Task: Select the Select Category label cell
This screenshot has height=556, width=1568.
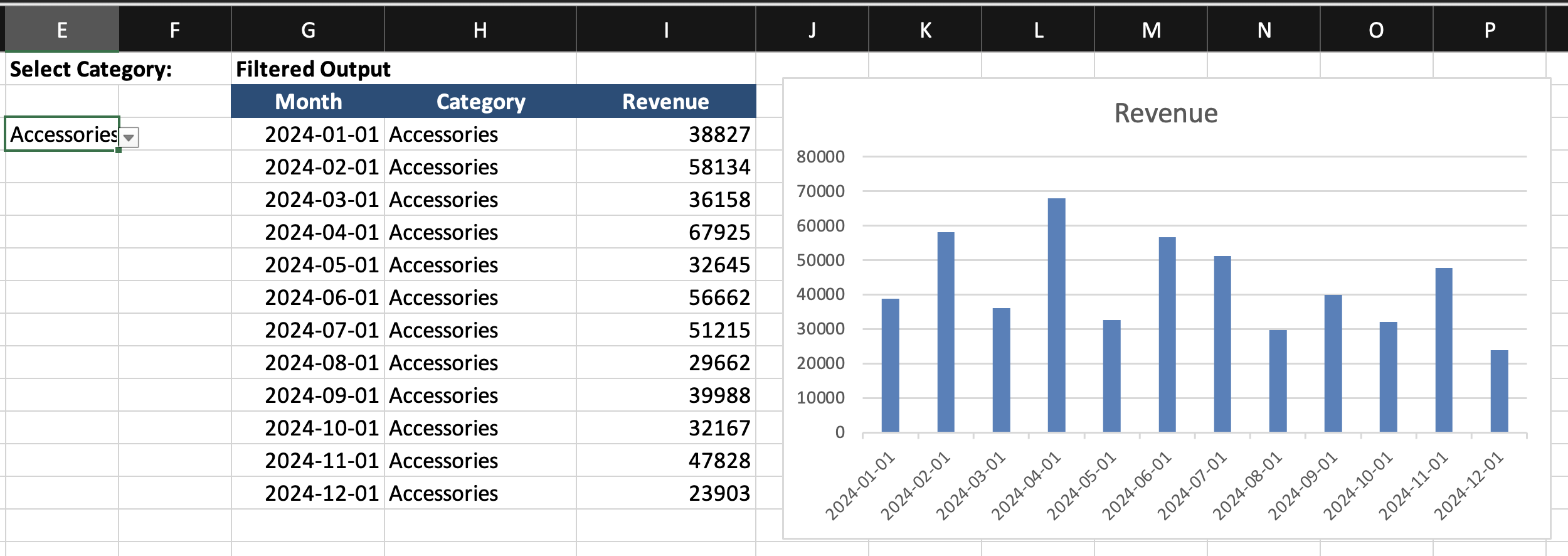Action: (91, 69)
